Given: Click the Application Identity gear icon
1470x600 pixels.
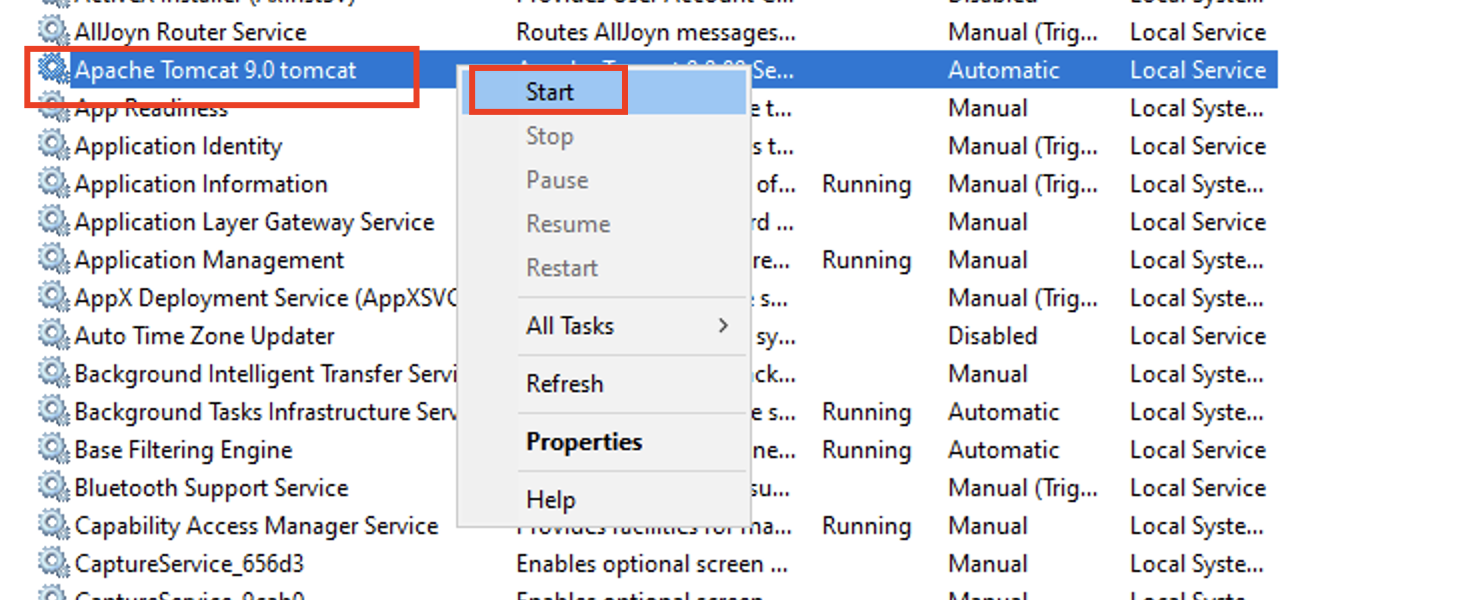Looking at the screenshot, I should (x=53, y=146).
